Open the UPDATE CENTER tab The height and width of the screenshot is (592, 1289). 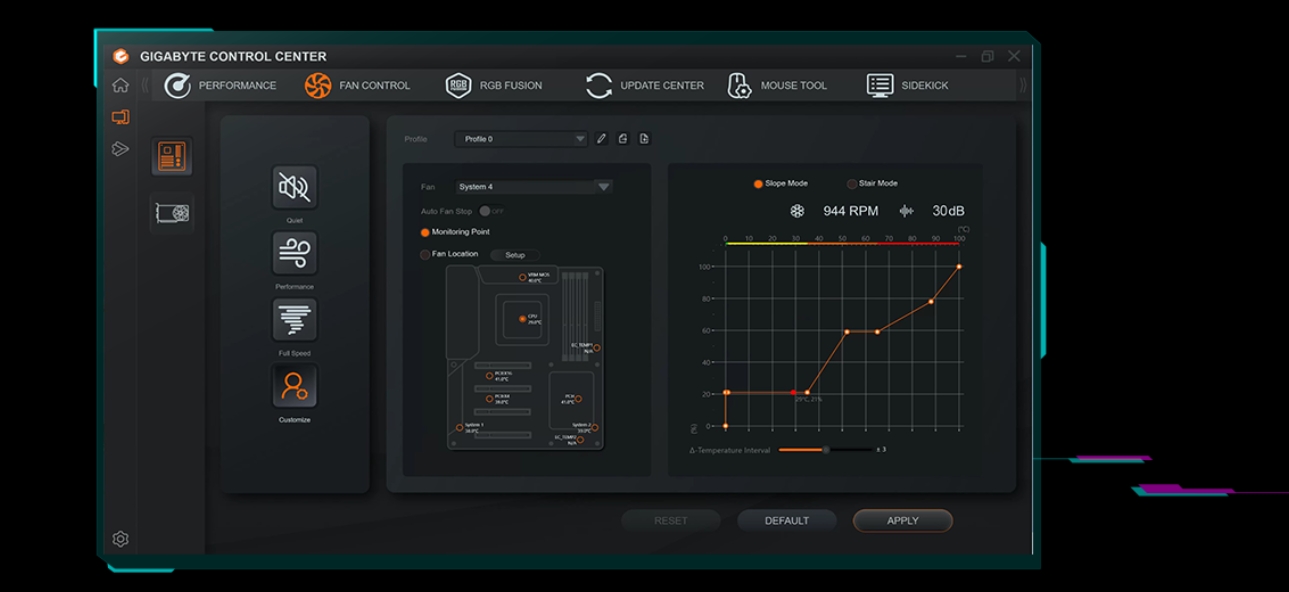pyautogui.click(x=662, y=86)
